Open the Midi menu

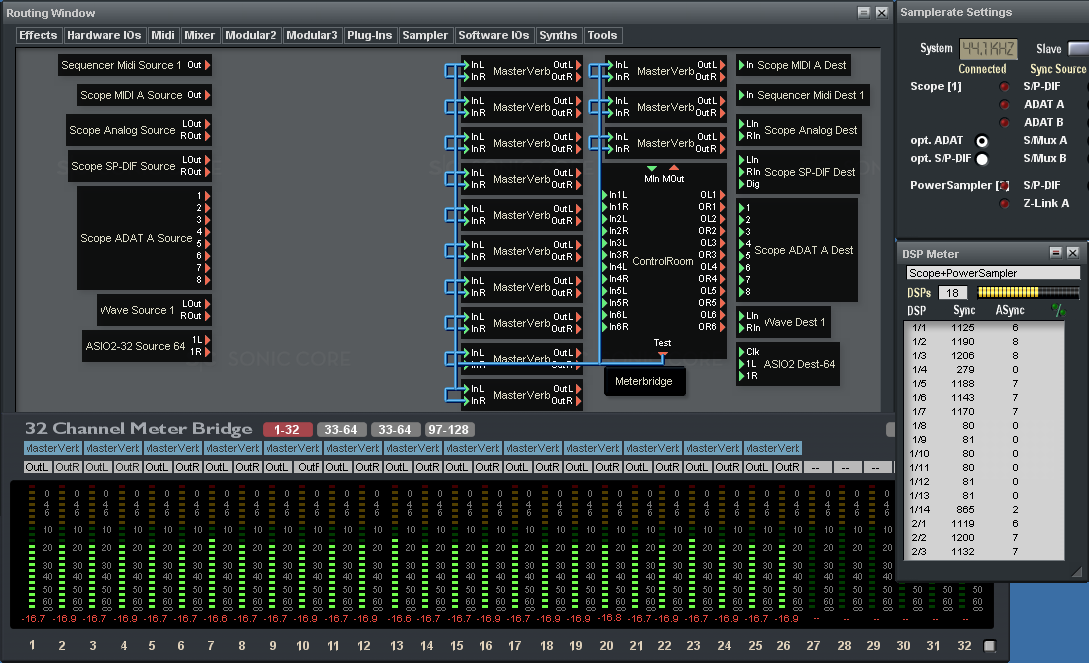click(163, 35)
